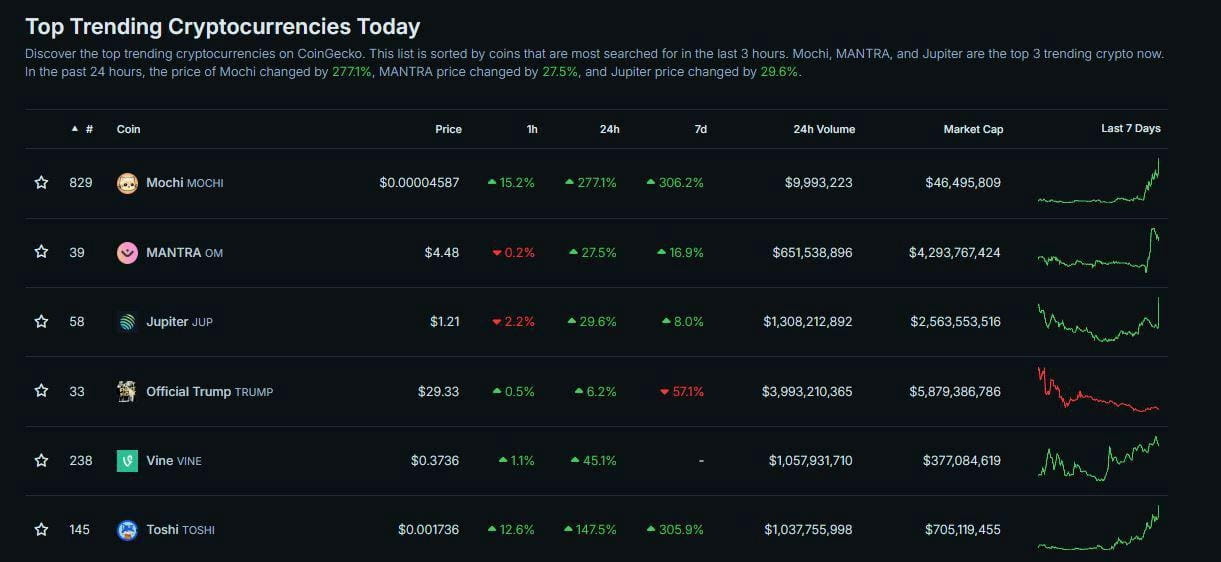Open the Official Trump TRUMP coin link
This screenshot has width=1221, height=562.
[209, 391]
